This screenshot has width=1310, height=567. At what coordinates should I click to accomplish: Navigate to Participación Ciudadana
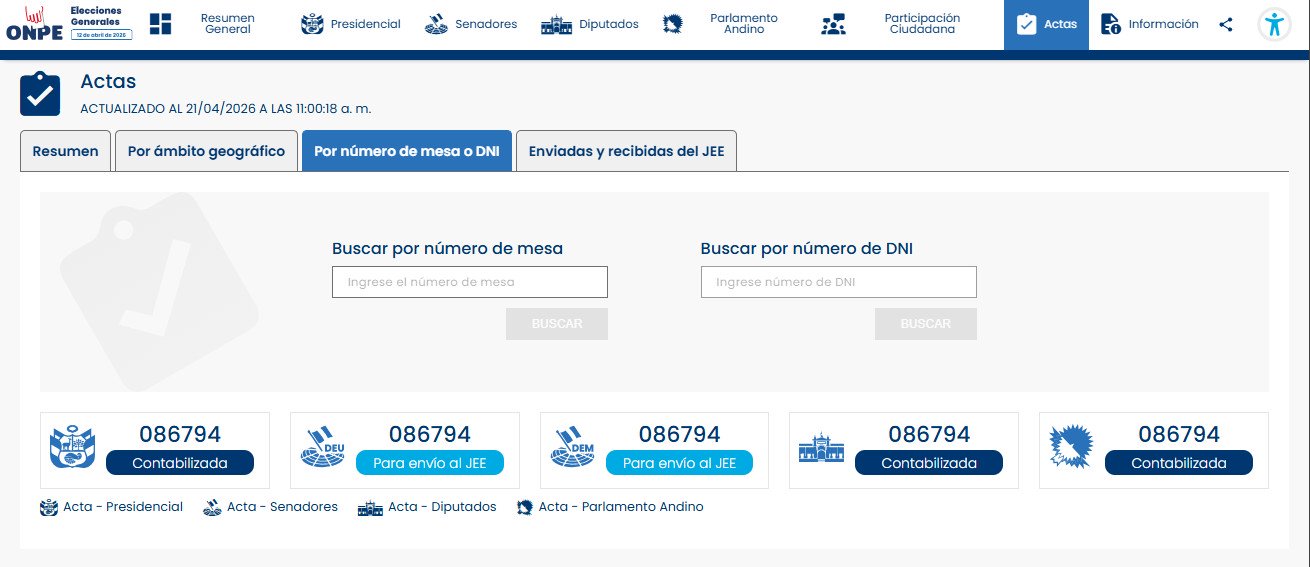point(890,25)
